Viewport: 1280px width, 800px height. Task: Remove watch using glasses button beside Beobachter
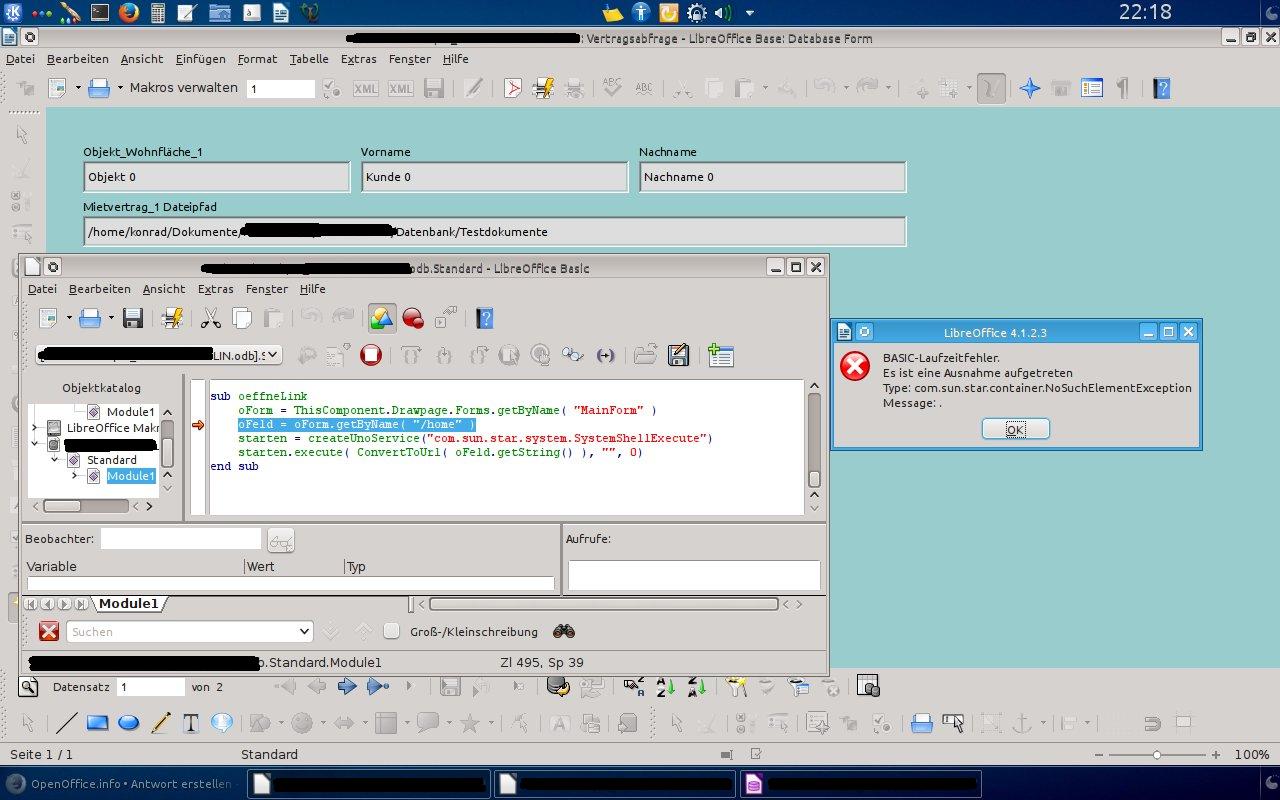[281, 540]
